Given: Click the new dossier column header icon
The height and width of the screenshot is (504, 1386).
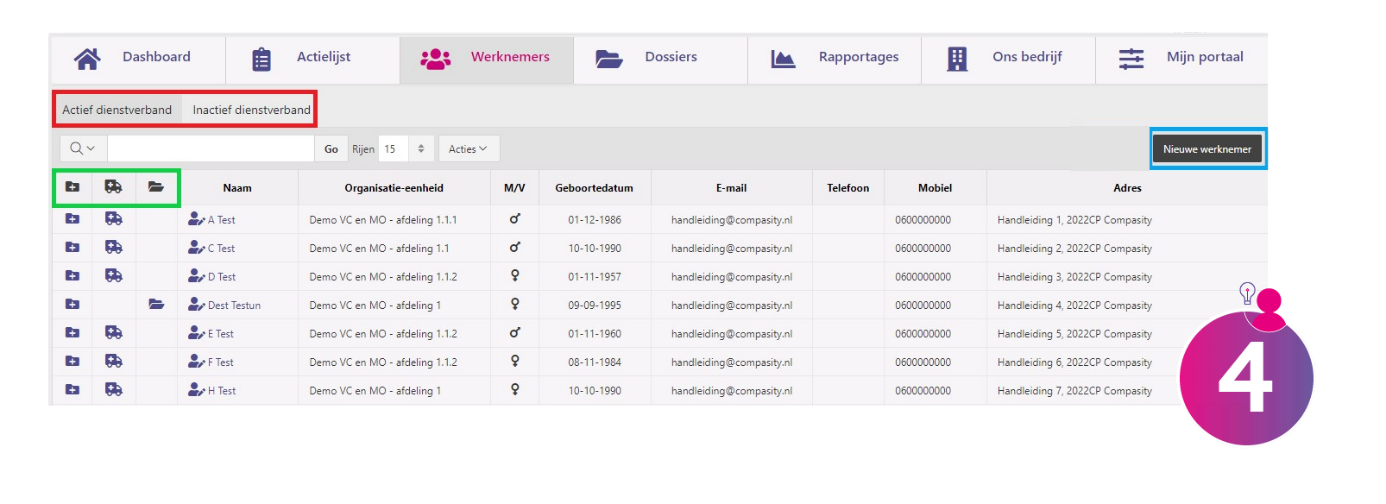Looking at the screenshot, I should click(72, 187).
